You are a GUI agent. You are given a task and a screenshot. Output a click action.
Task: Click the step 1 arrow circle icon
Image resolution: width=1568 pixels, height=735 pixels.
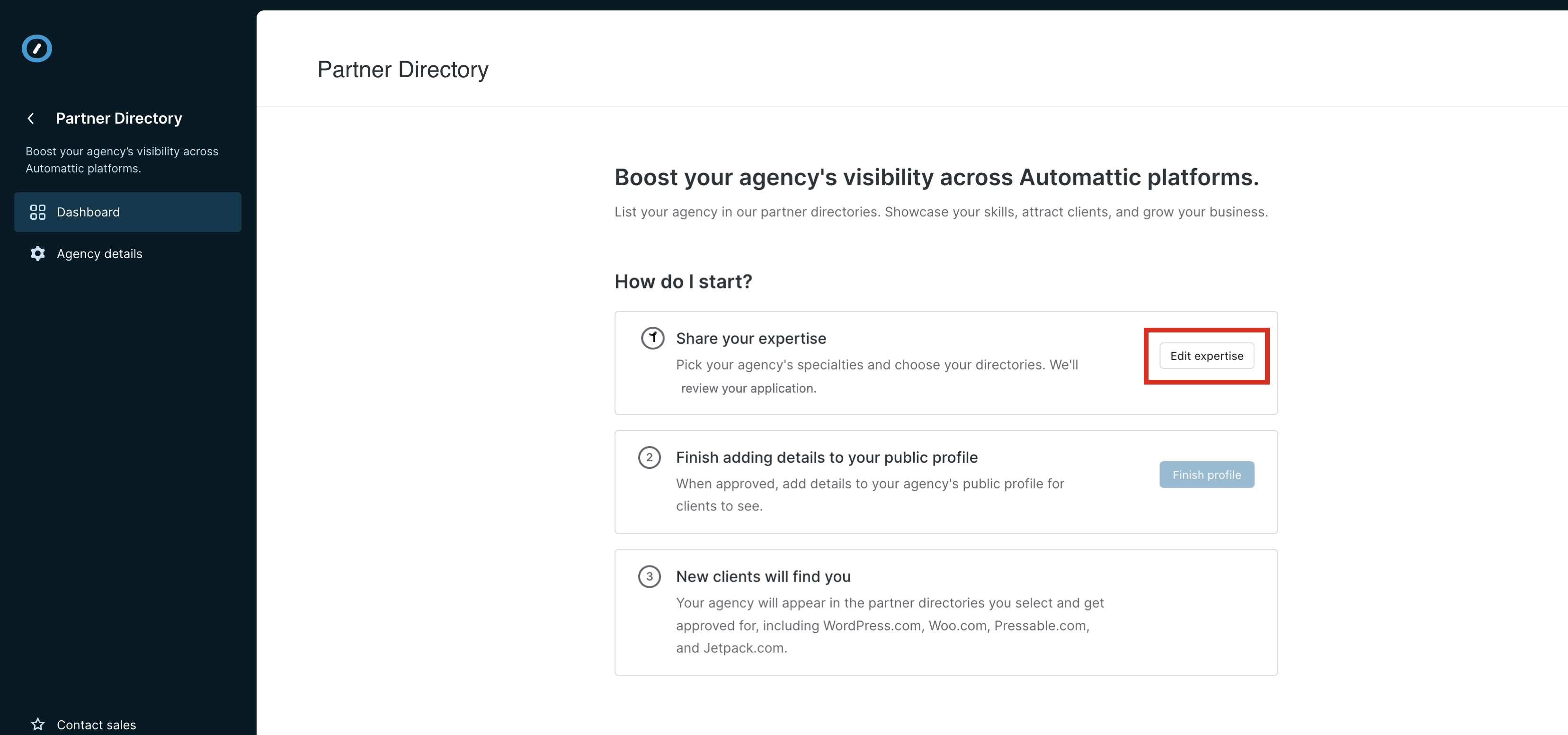click(652, 338)
